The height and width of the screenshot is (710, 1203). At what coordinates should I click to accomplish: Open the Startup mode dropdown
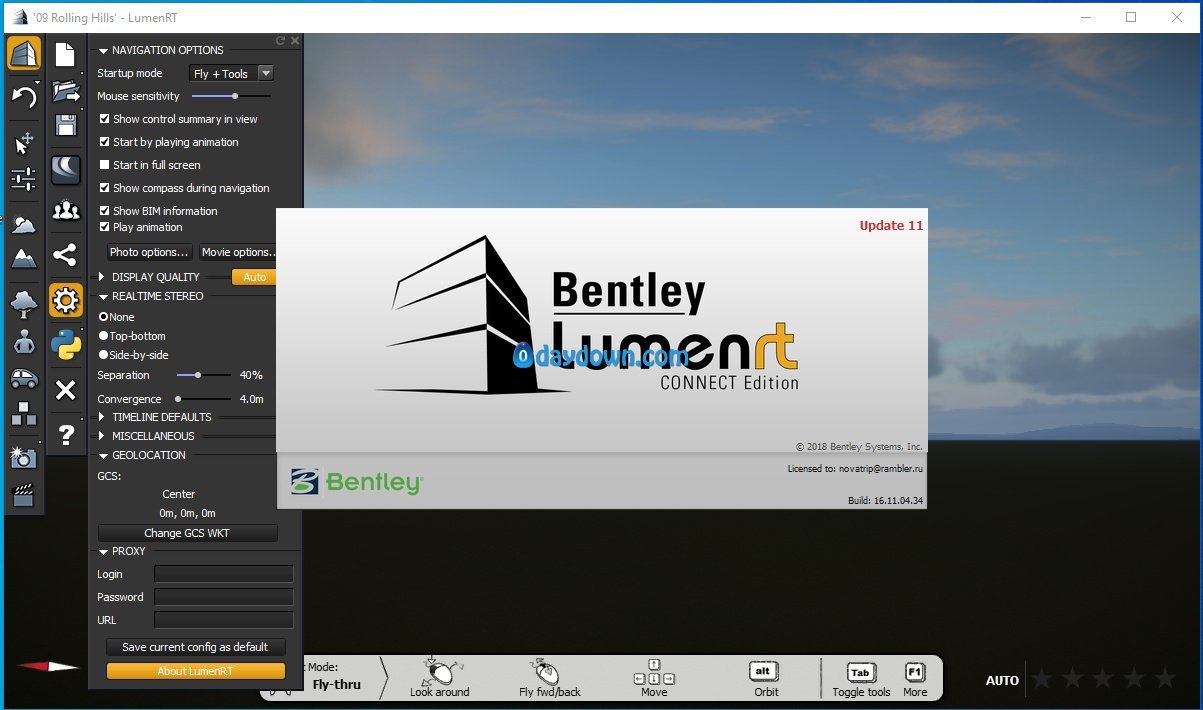pos(231,73)
